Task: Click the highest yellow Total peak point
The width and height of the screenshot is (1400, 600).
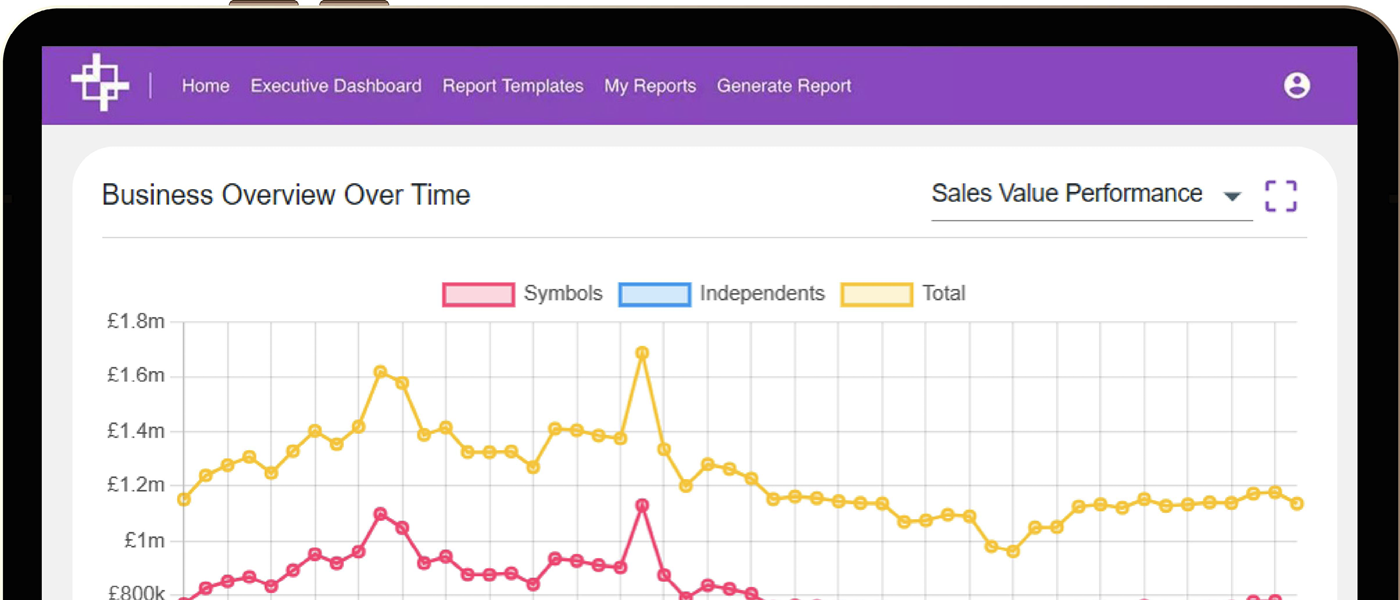Action: pos(642,353)
